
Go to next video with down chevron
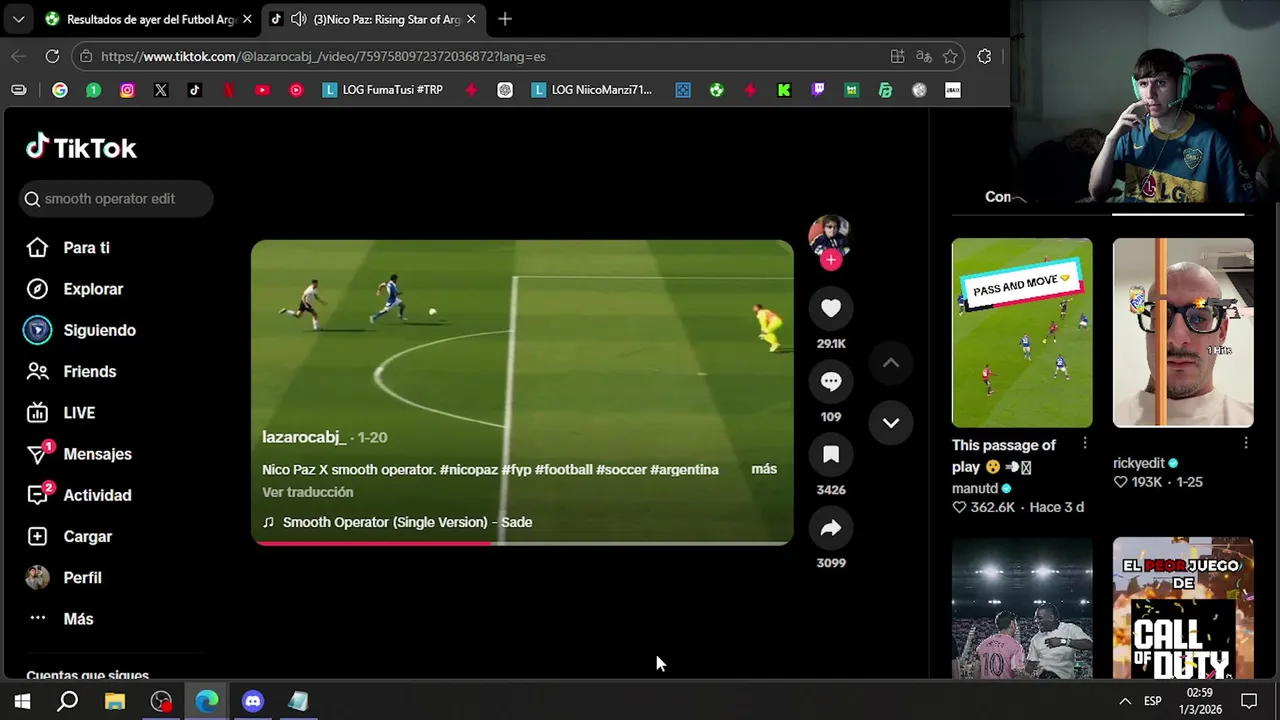tap(891, 423)
